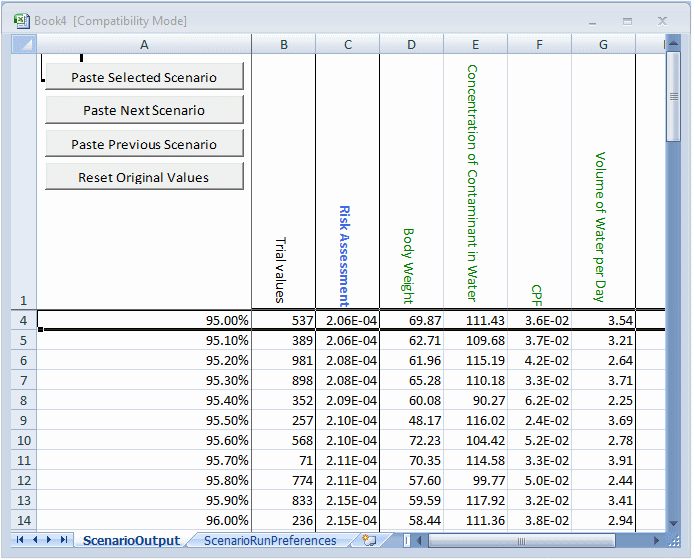The width and height of the screenshot is (692, 559).
Task: Select column C header
Action: point(347,44)
